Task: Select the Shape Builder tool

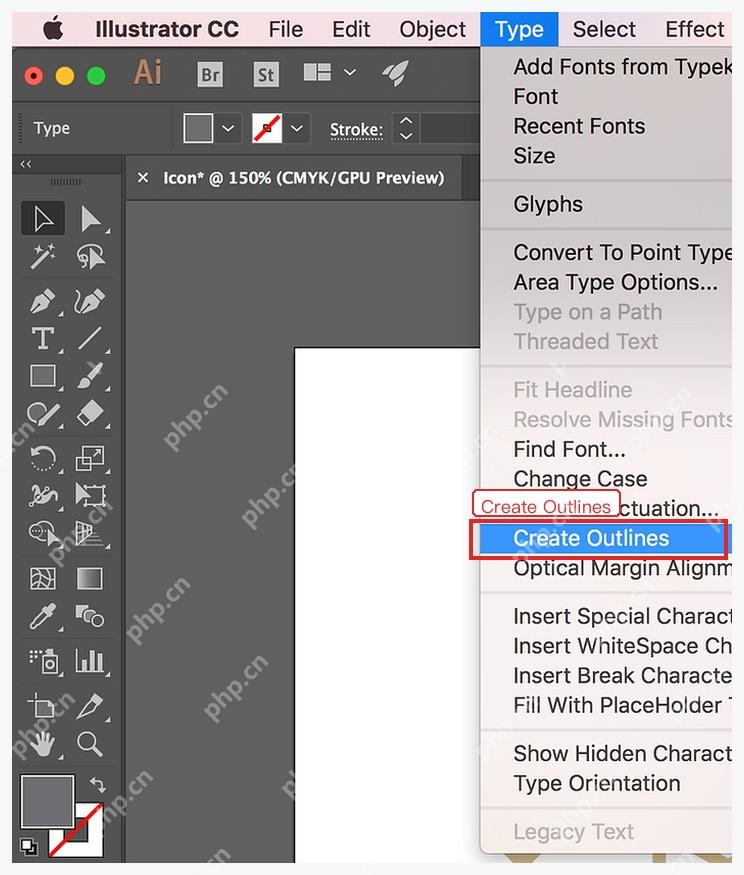Action: (x=43, y=533)
